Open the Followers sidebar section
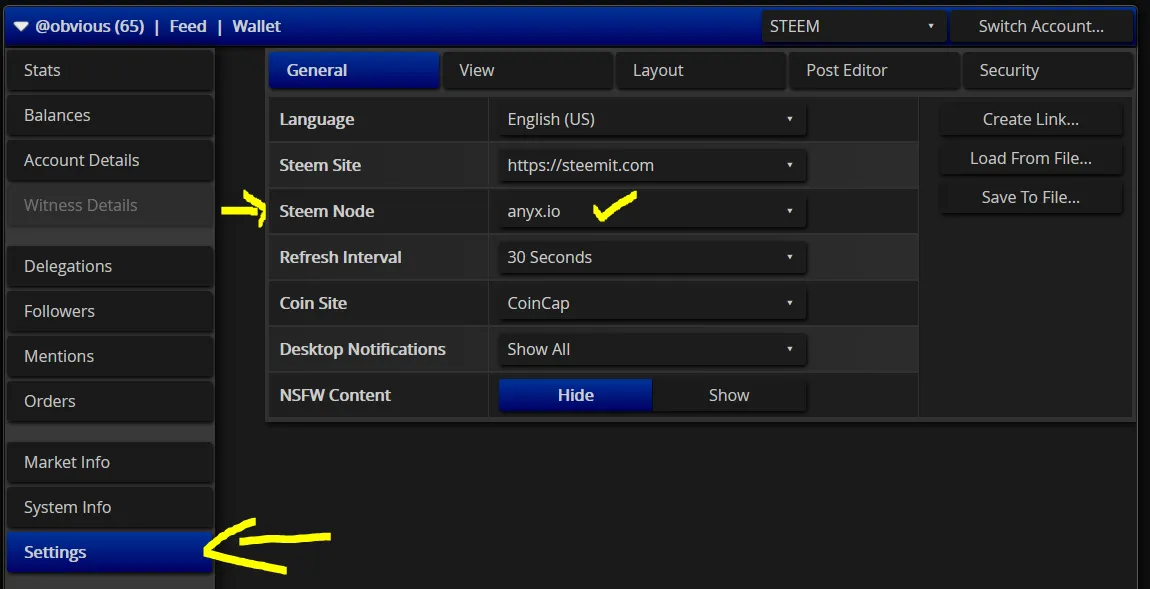 (x=110, y=311)
